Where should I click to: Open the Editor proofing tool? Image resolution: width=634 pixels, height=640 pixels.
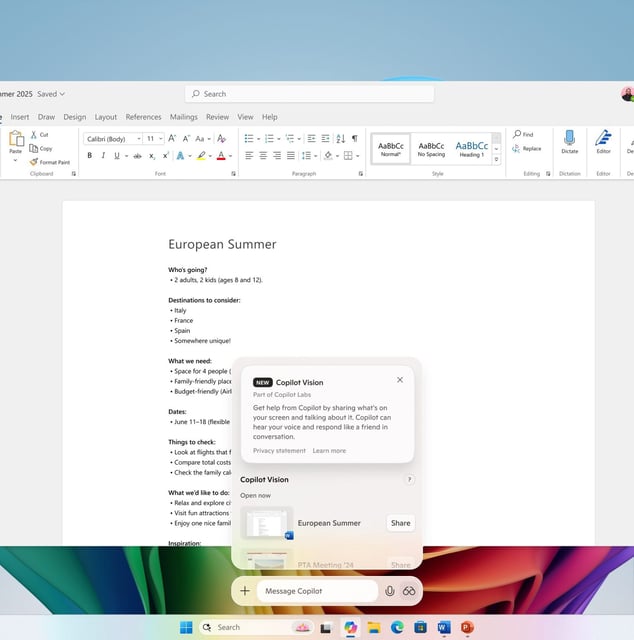(603, 142)
